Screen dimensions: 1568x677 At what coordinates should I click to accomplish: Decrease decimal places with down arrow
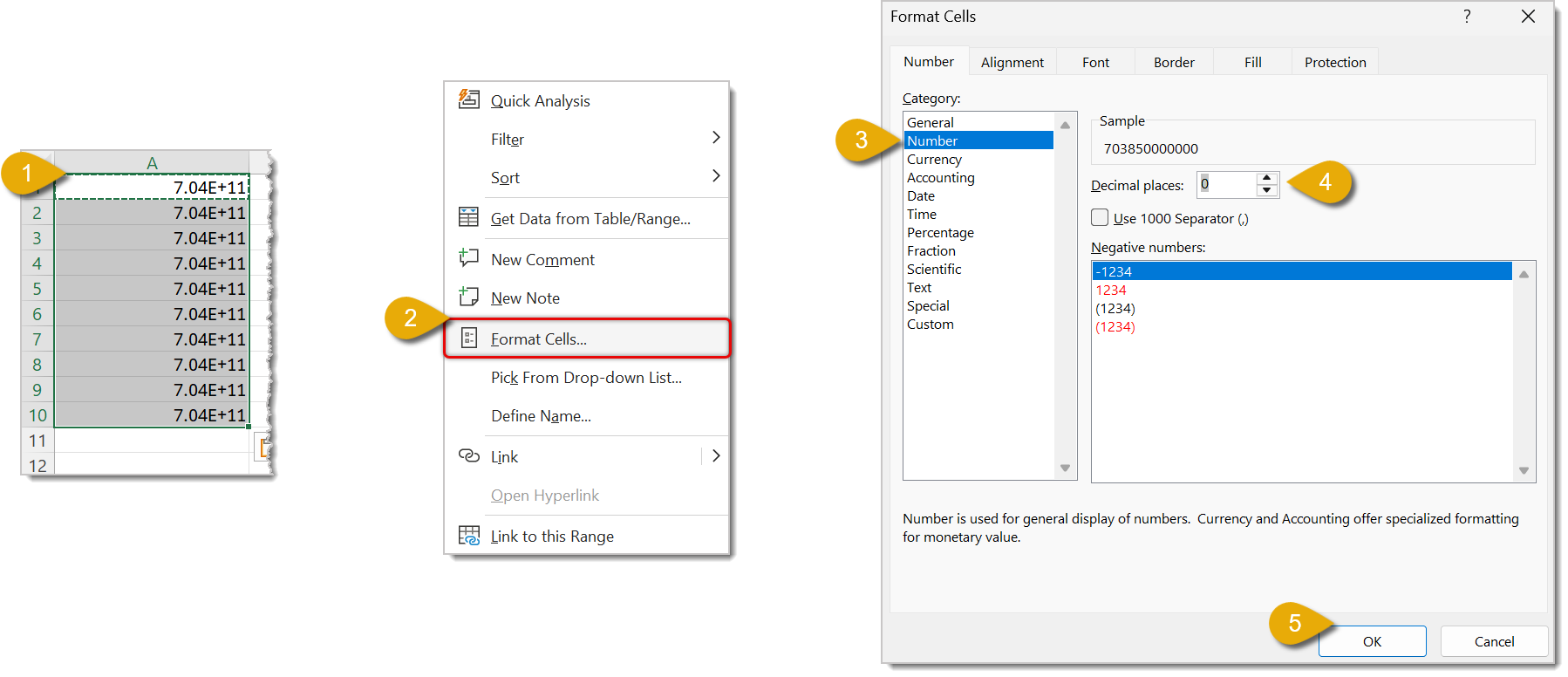click(x=1267, y=190)
